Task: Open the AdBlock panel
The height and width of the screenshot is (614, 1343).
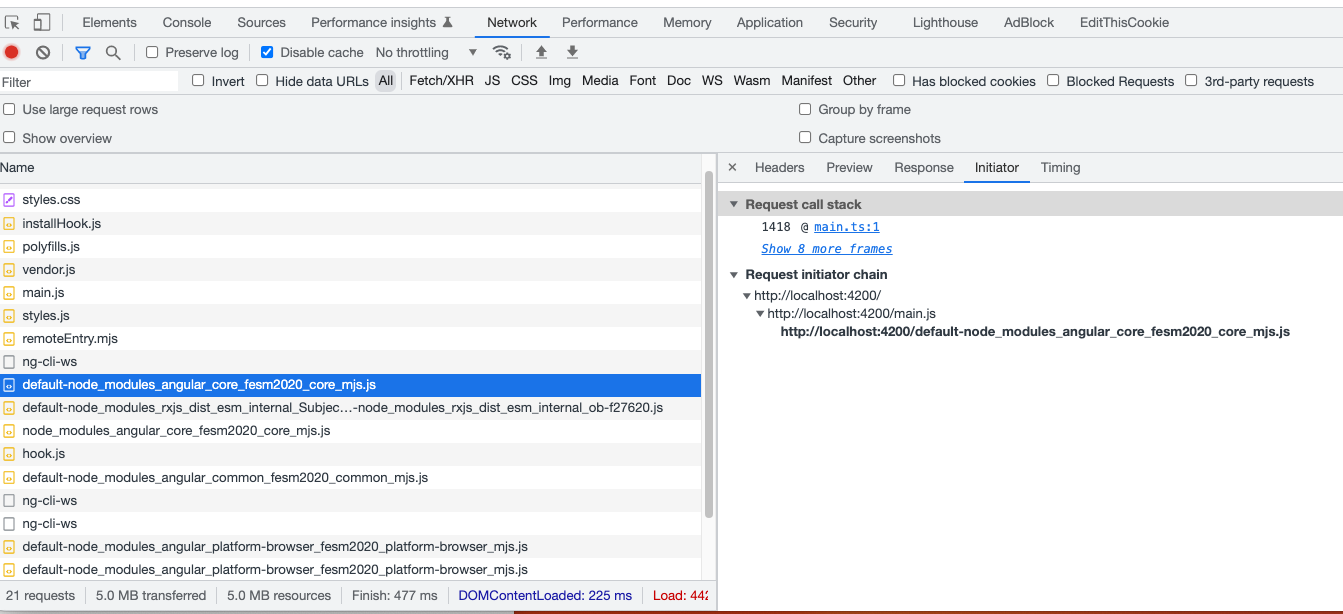Action: click(1029, 22)
